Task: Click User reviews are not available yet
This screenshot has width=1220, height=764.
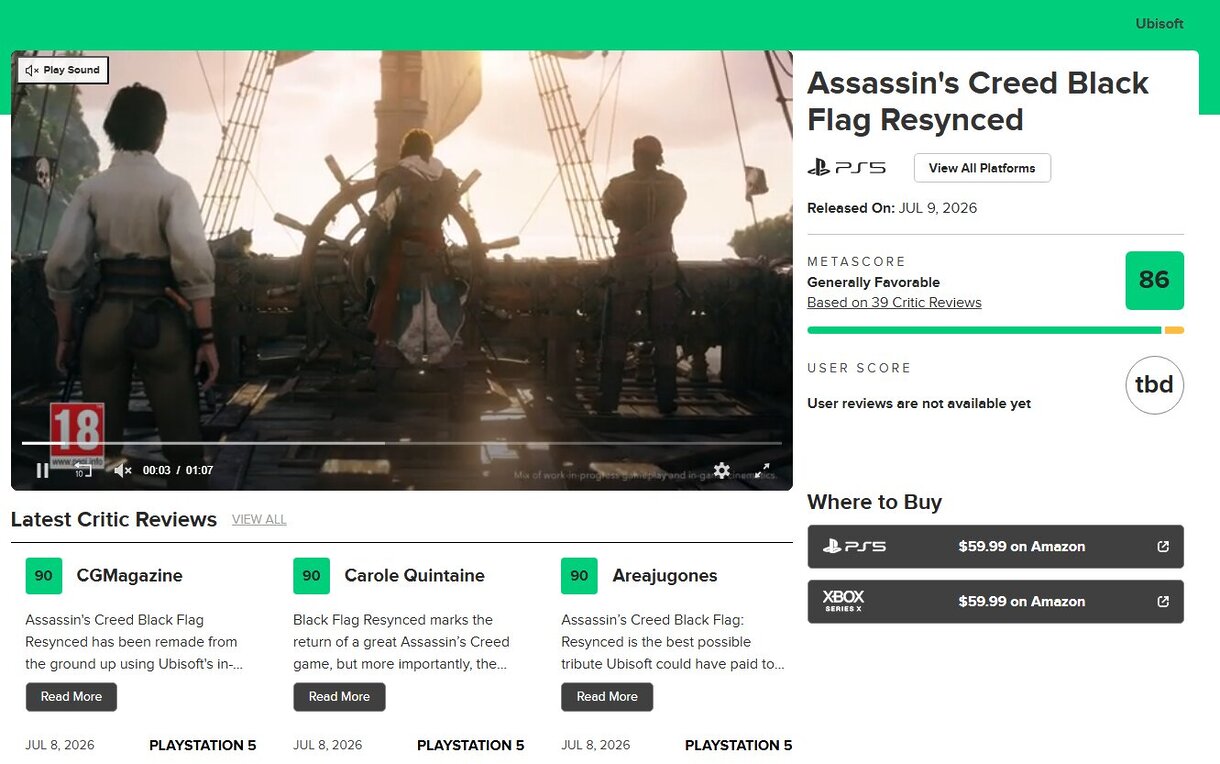Action: click(919, 404)
